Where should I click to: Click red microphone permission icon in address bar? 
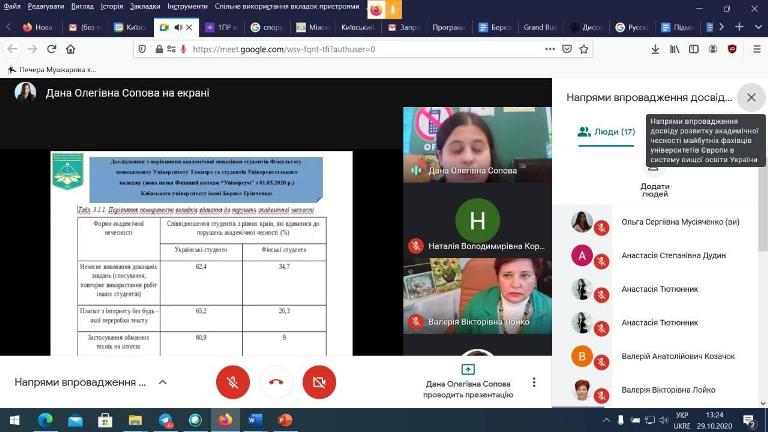[183, 49]
